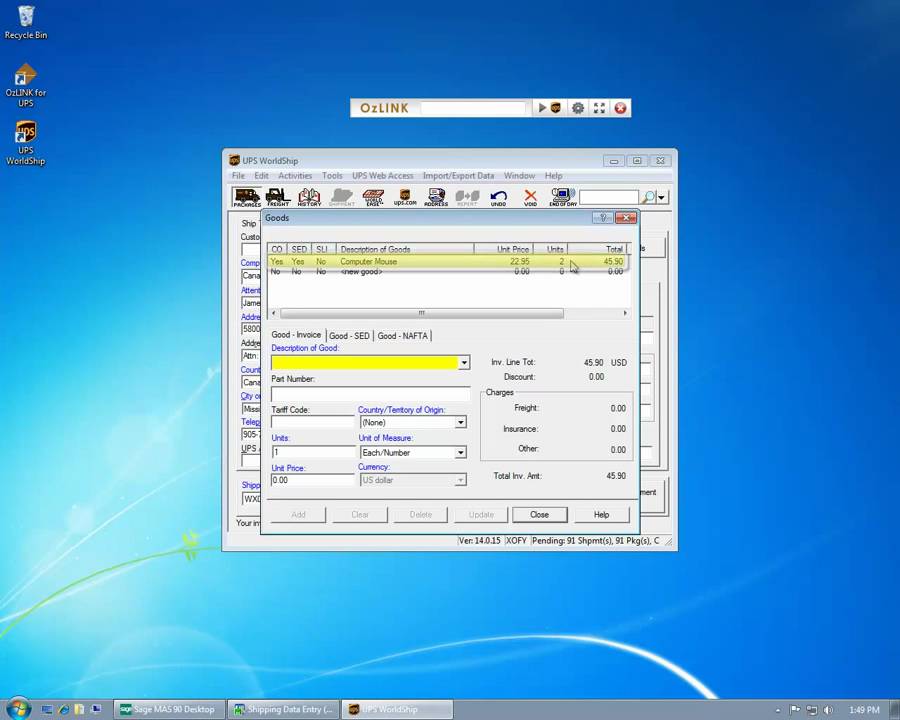
Task: Click the Internet Explorer quick launch icon
Action: [x=64, y=710]
